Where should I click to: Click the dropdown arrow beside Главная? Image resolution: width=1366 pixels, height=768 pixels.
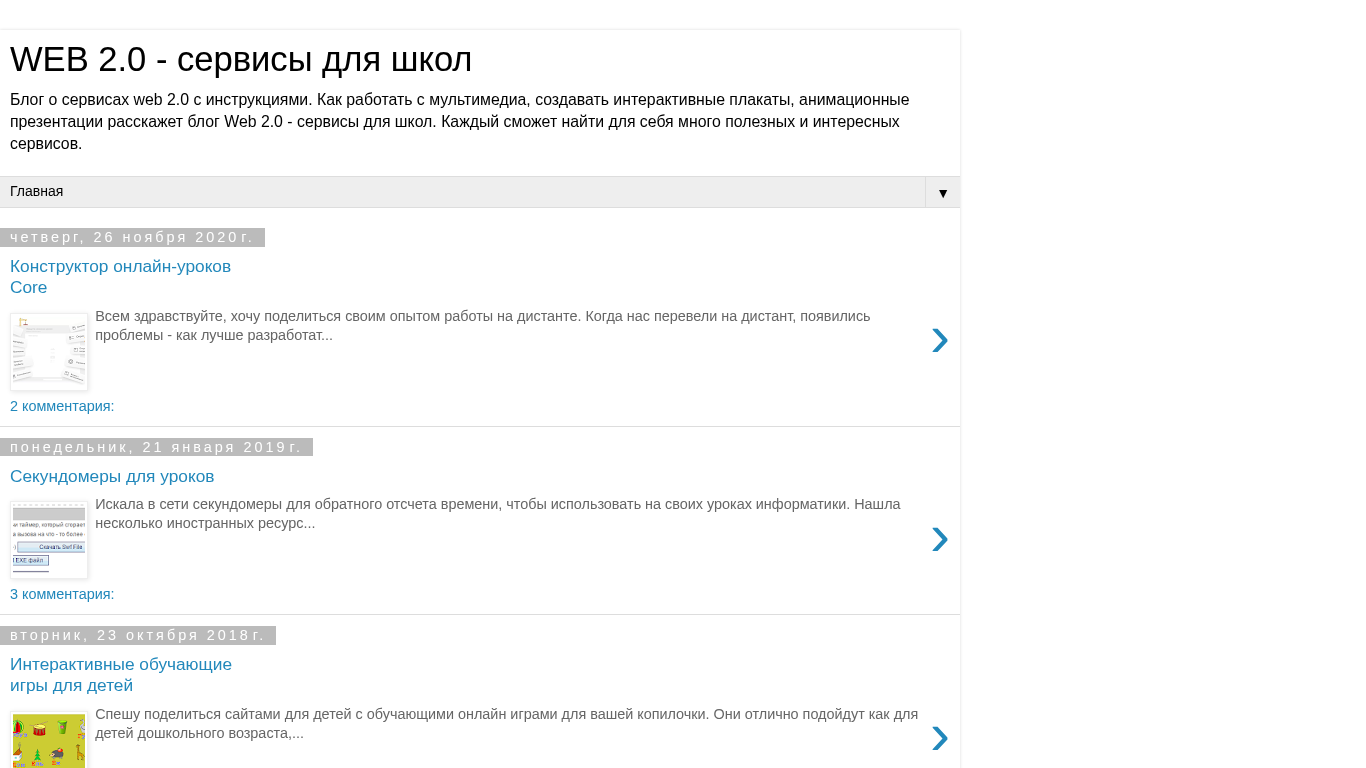coord(942,193)
